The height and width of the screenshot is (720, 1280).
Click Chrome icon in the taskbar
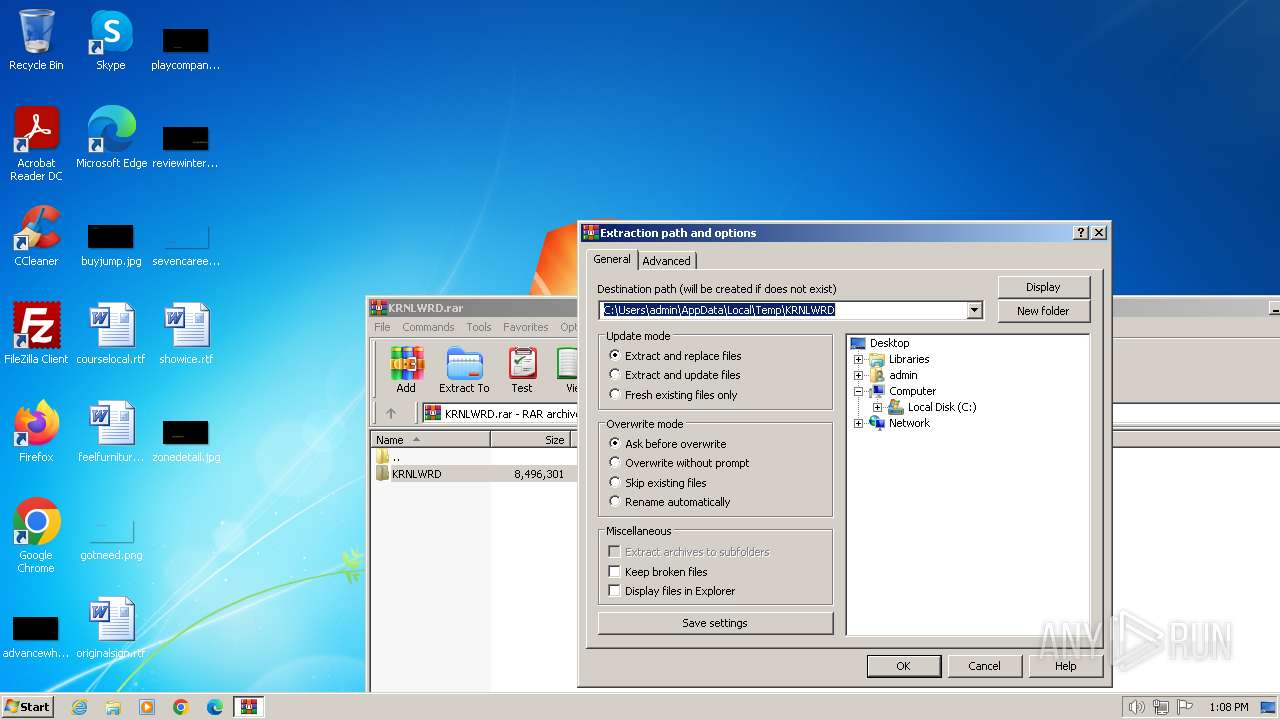(x=181, y=707)
